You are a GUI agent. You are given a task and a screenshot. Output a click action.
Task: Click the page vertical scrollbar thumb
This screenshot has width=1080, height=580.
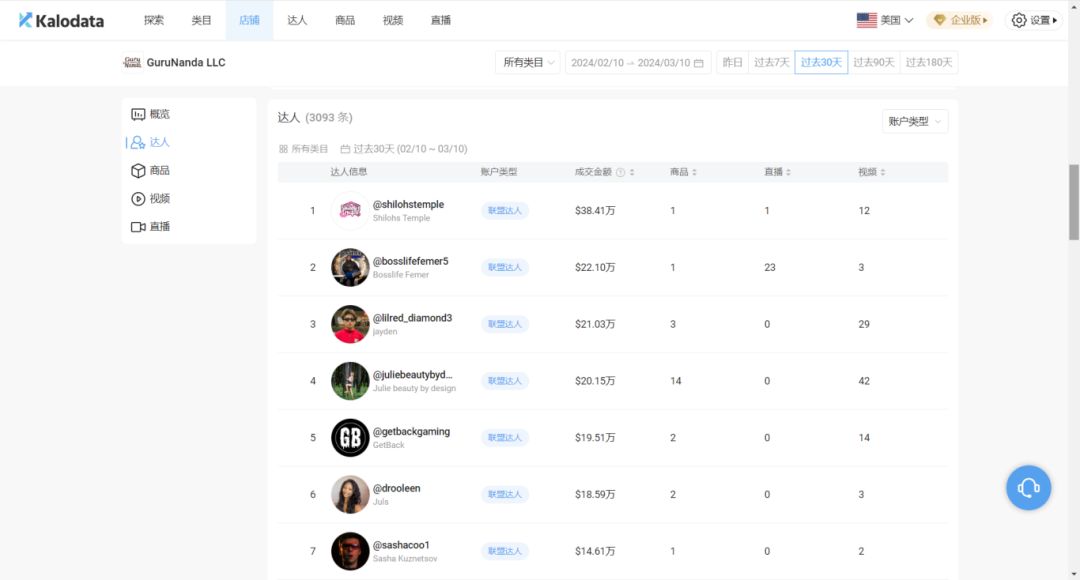point(1074,203)
